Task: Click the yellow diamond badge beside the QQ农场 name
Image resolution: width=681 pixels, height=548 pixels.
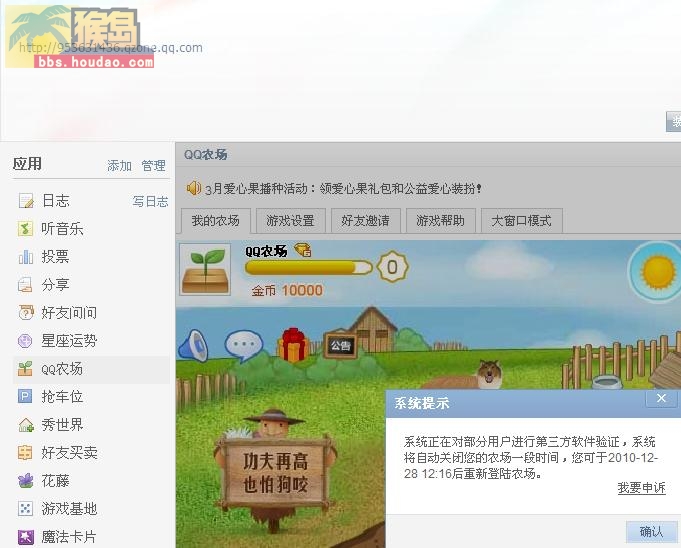Action: coord(303,250)
